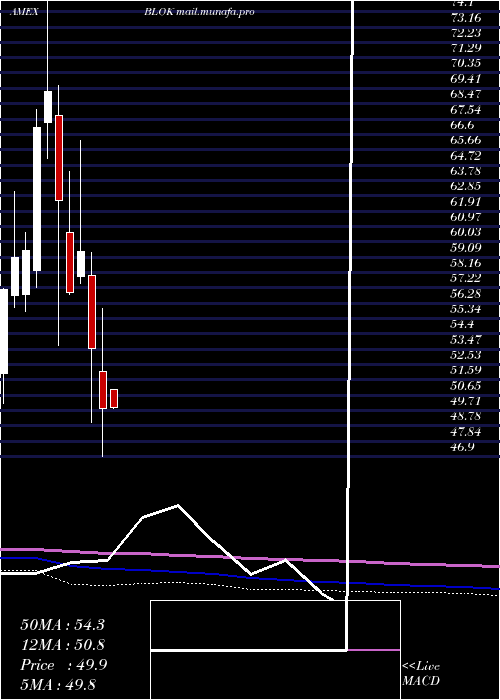Select the 69.41 price axis label
Image resolution: width=500 pixels, height=700 pixels.
coord(466,80)
